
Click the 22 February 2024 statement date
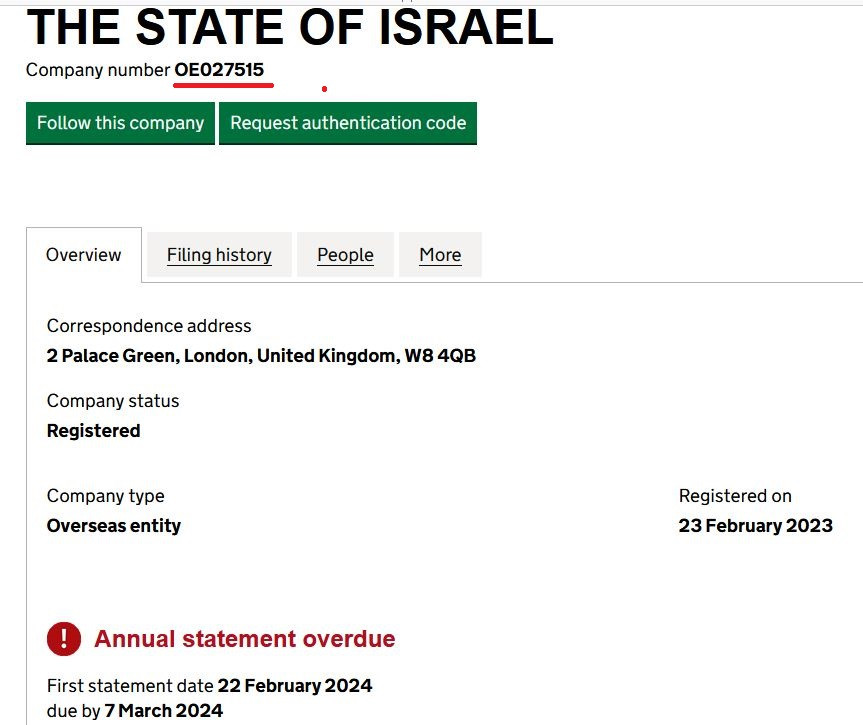pyautogui.click(x=295, y=686)
